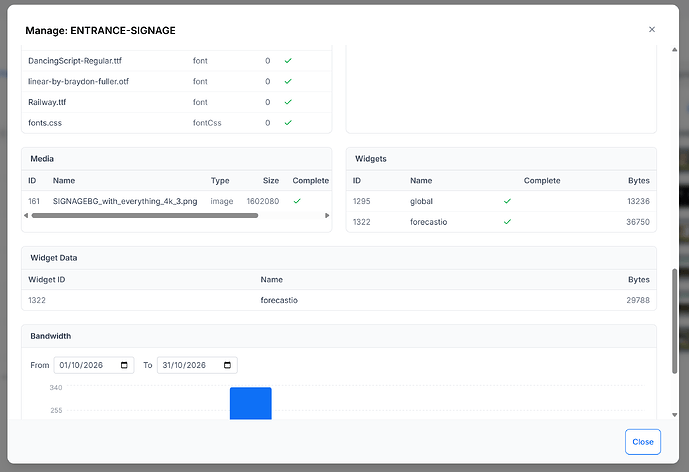Click the dialog title Manage: ENTRANCE-SIGNAGE
Viewport: 689px width, 472px height.
point(100,30)
